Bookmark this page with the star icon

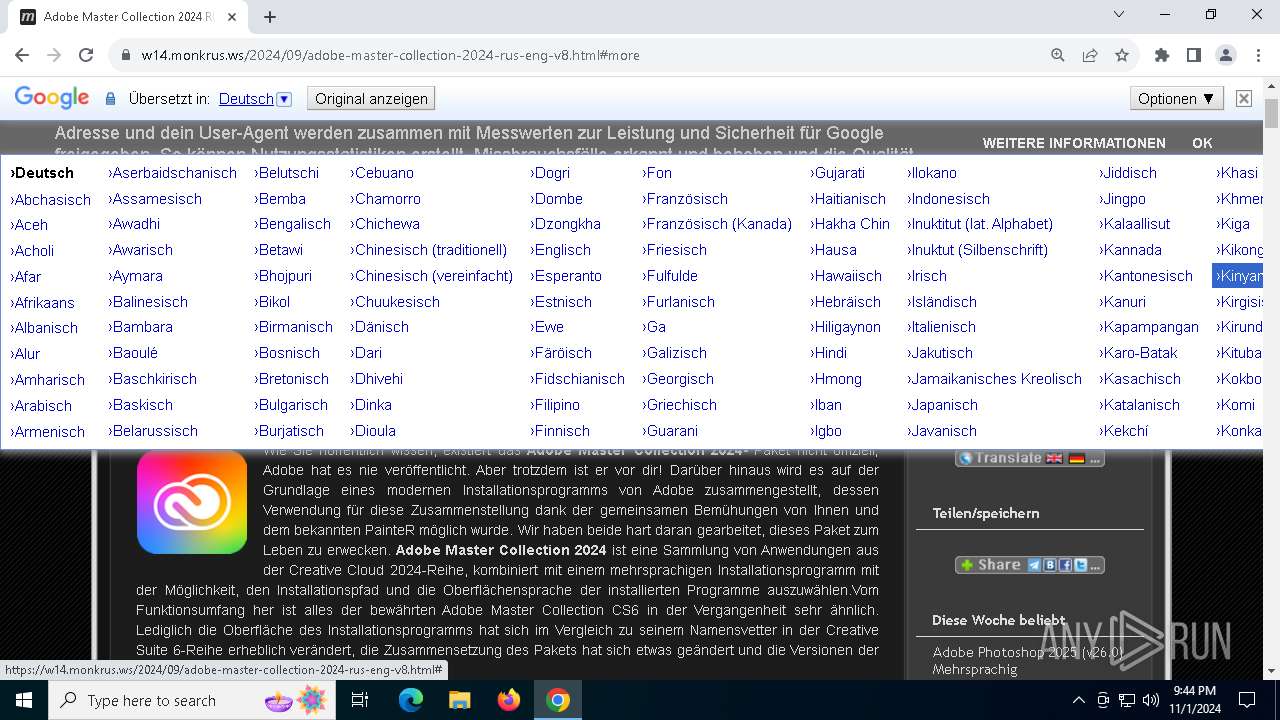point(1122,56)
